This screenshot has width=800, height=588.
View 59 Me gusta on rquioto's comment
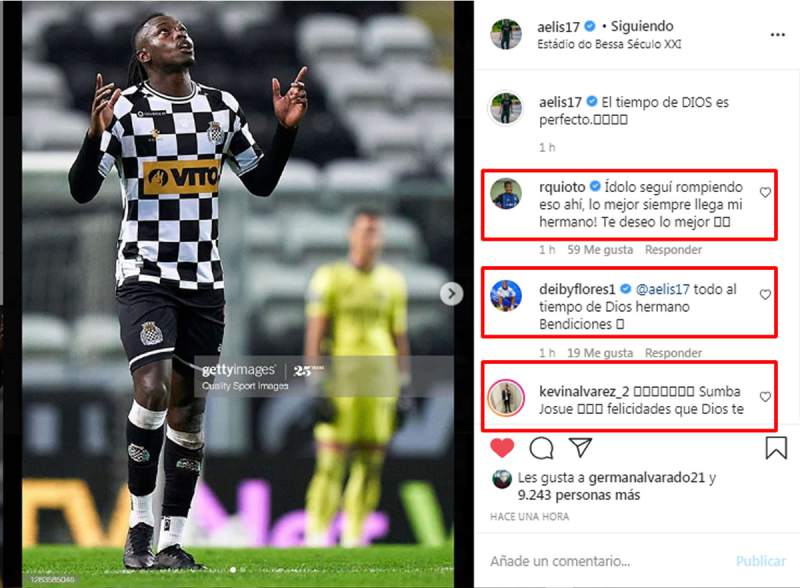coord(600,250)
